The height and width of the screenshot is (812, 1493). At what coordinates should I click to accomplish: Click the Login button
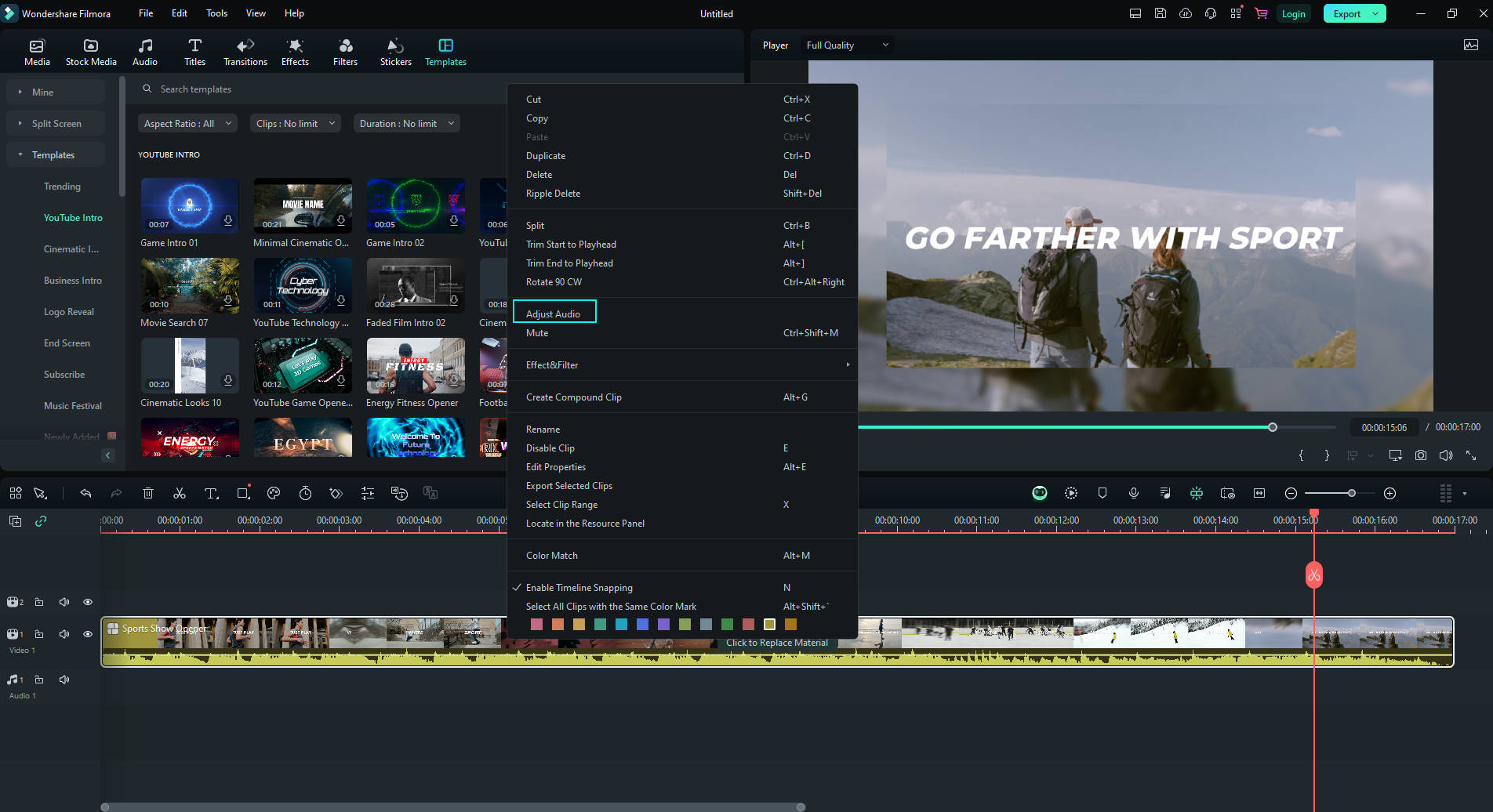(x=1293, y=13)
